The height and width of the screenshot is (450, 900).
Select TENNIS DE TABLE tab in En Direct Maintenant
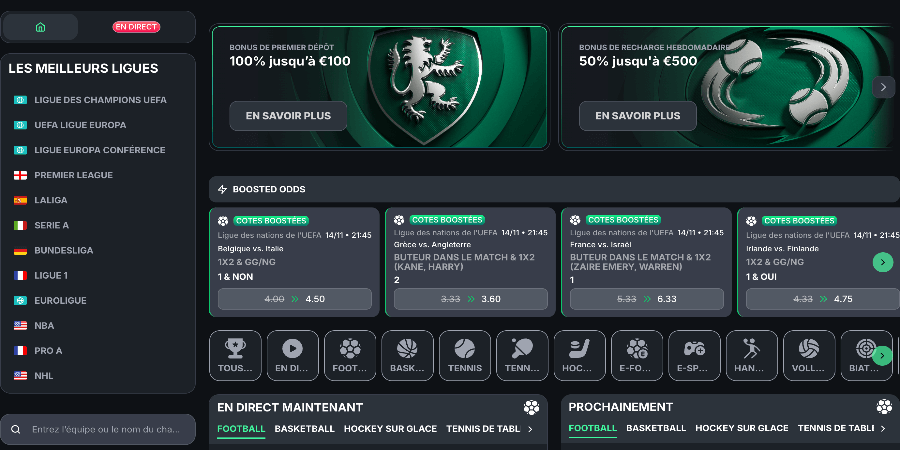tap(483, 429)
